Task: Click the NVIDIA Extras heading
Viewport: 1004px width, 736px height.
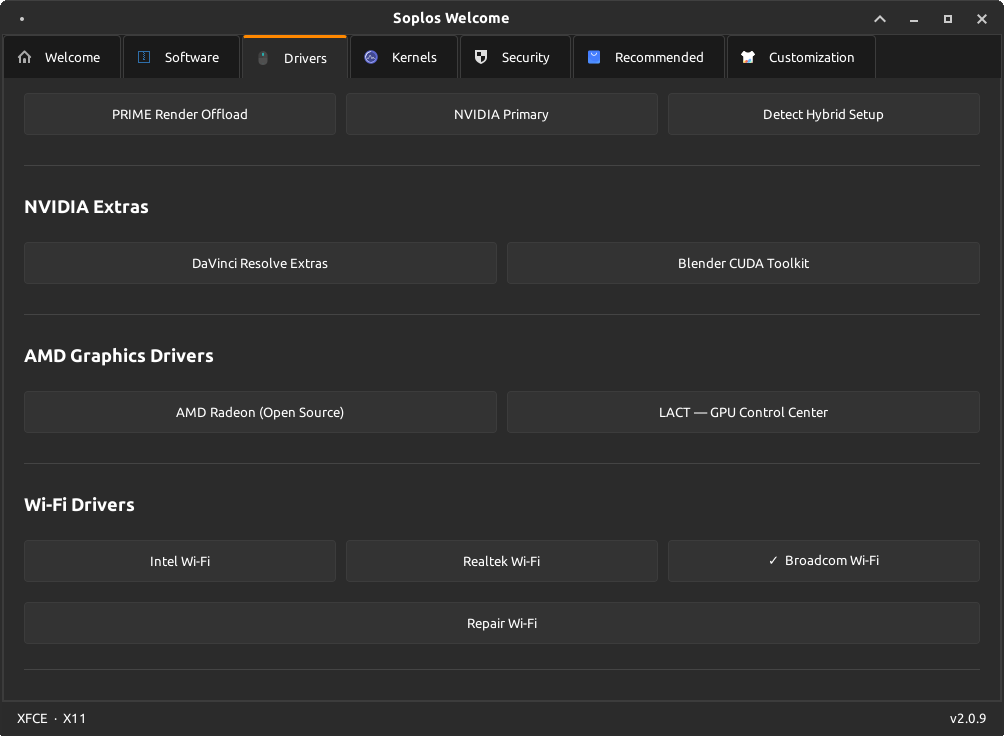Action: point(86,207)
